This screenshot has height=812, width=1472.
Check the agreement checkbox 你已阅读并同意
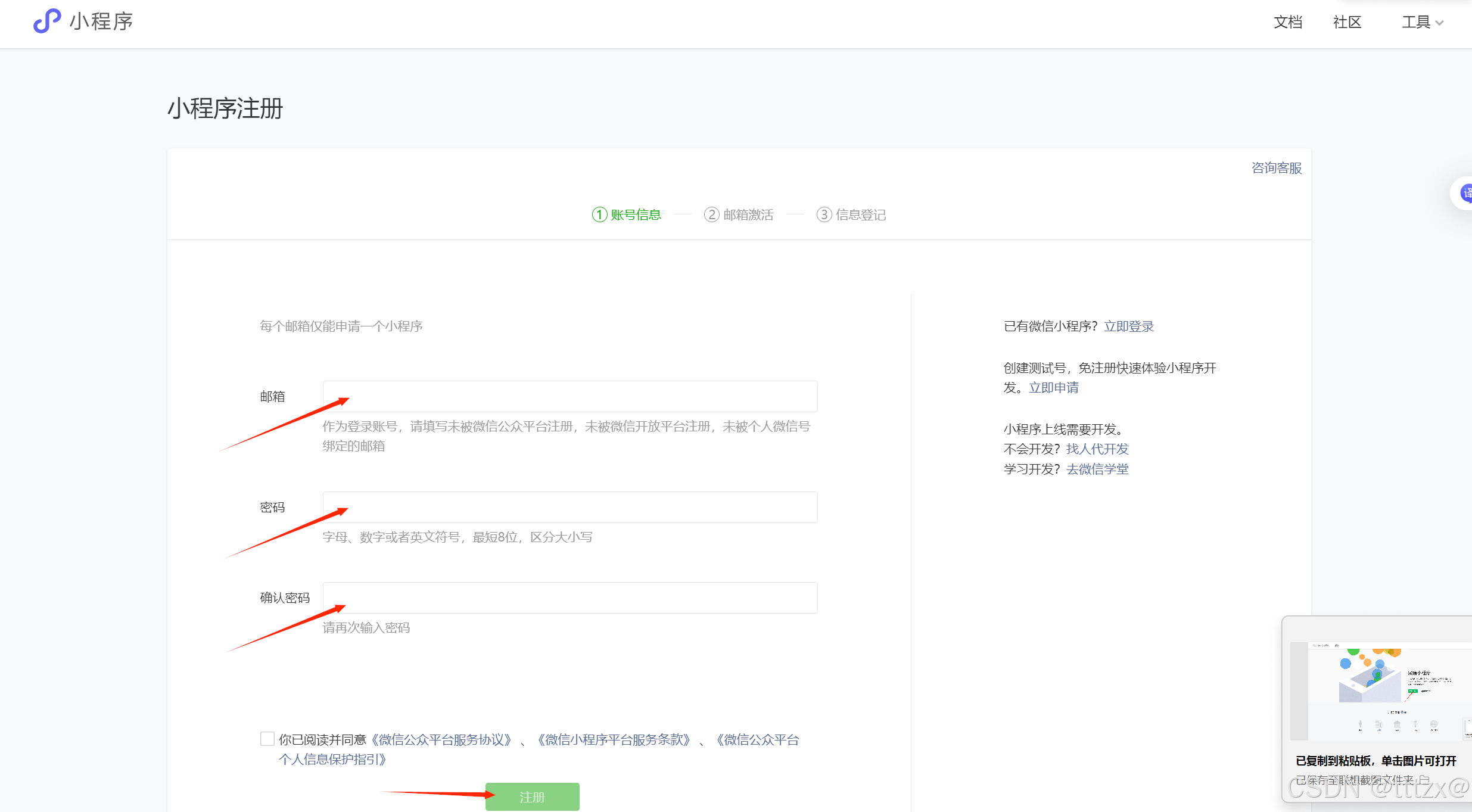click(x=267, y=739)
